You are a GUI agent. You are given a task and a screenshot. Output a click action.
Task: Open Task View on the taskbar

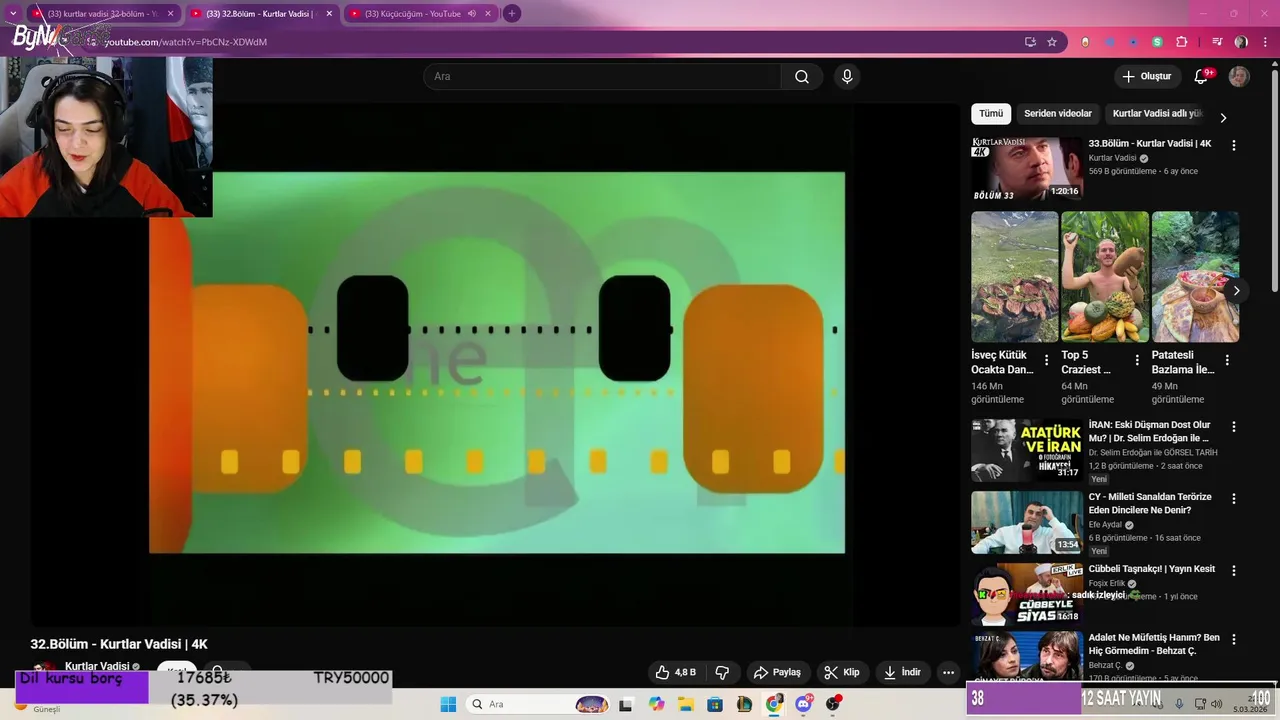coord(625,704)
